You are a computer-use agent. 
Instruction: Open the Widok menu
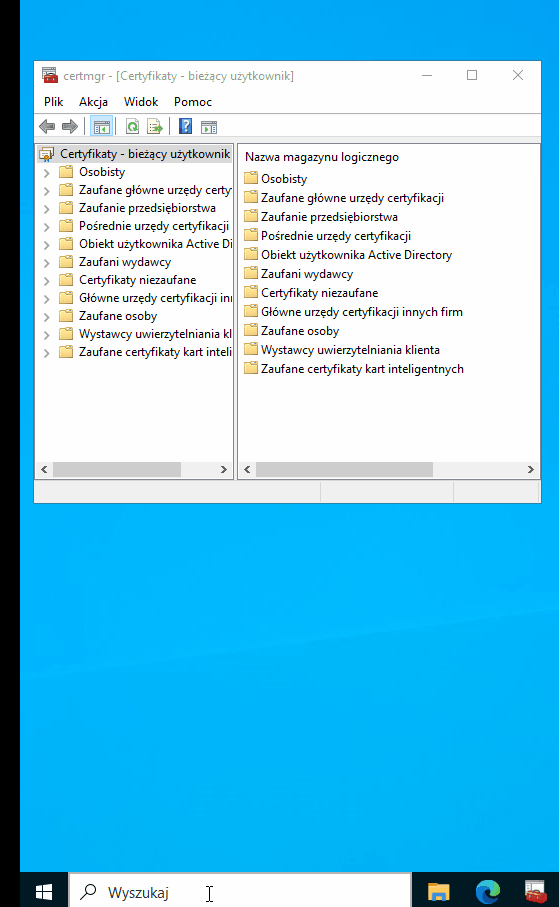click(x=141, y=102)
